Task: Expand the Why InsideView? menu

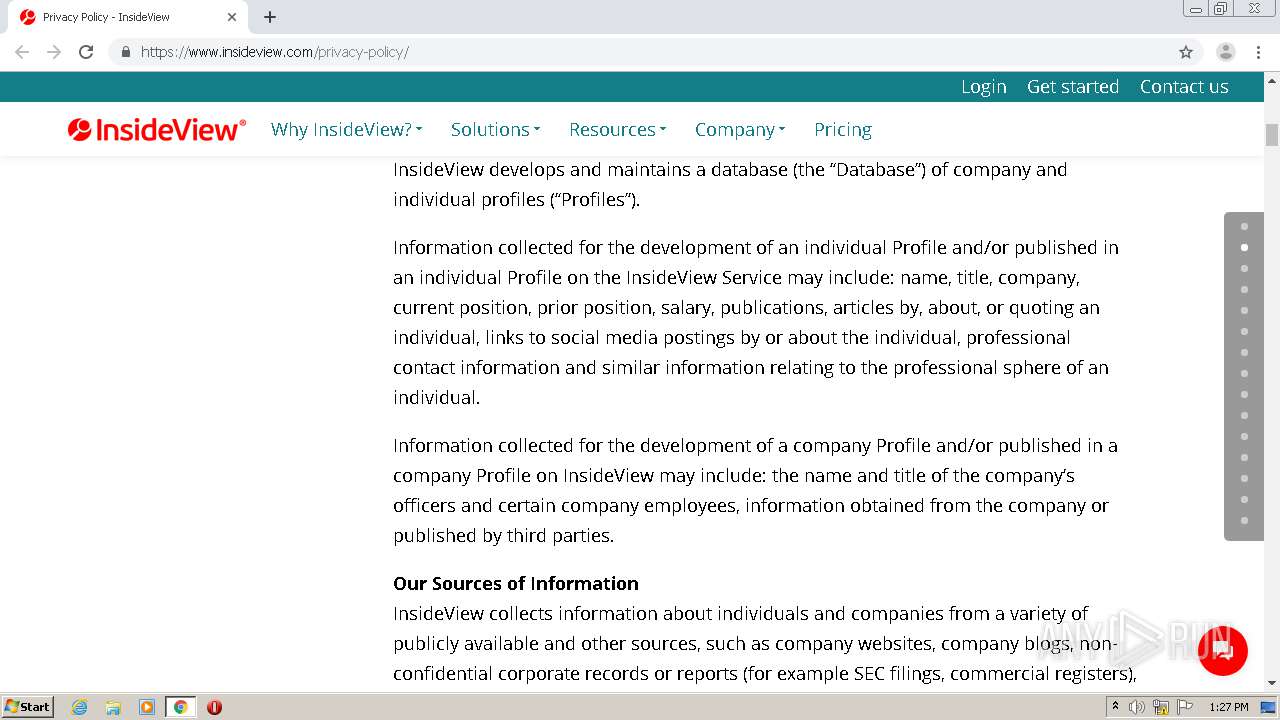Action: point(346,129)
